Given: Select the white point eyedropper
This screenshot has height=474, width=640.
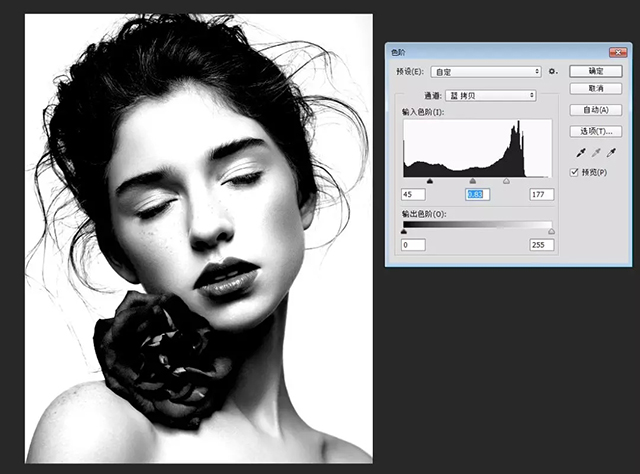Looking at the screenshot, I should pyautogui.click(x=612, y=153).
